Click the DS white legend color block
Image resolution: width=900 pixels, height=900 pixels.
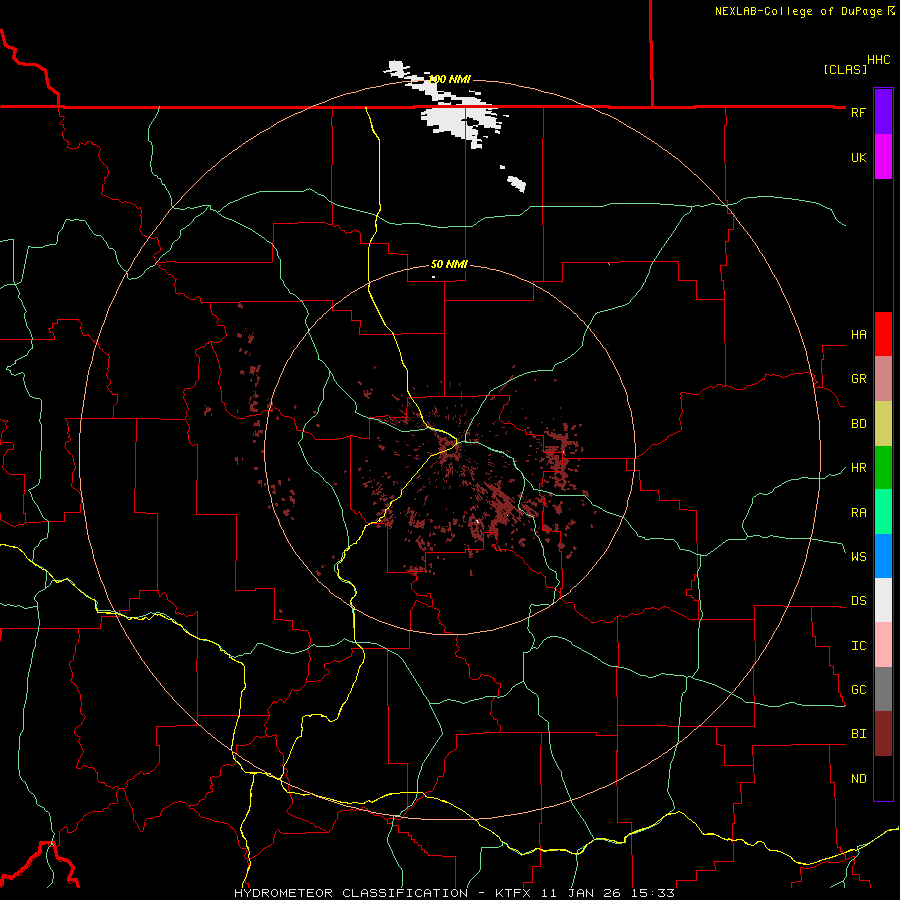coord(883,600)
